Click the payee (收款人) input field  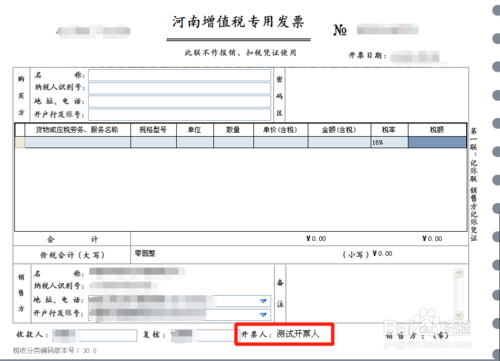tap(95, 335)
